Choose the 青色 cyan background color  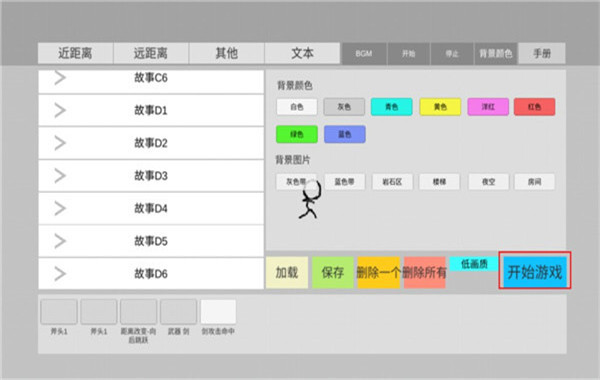(391, 107)
